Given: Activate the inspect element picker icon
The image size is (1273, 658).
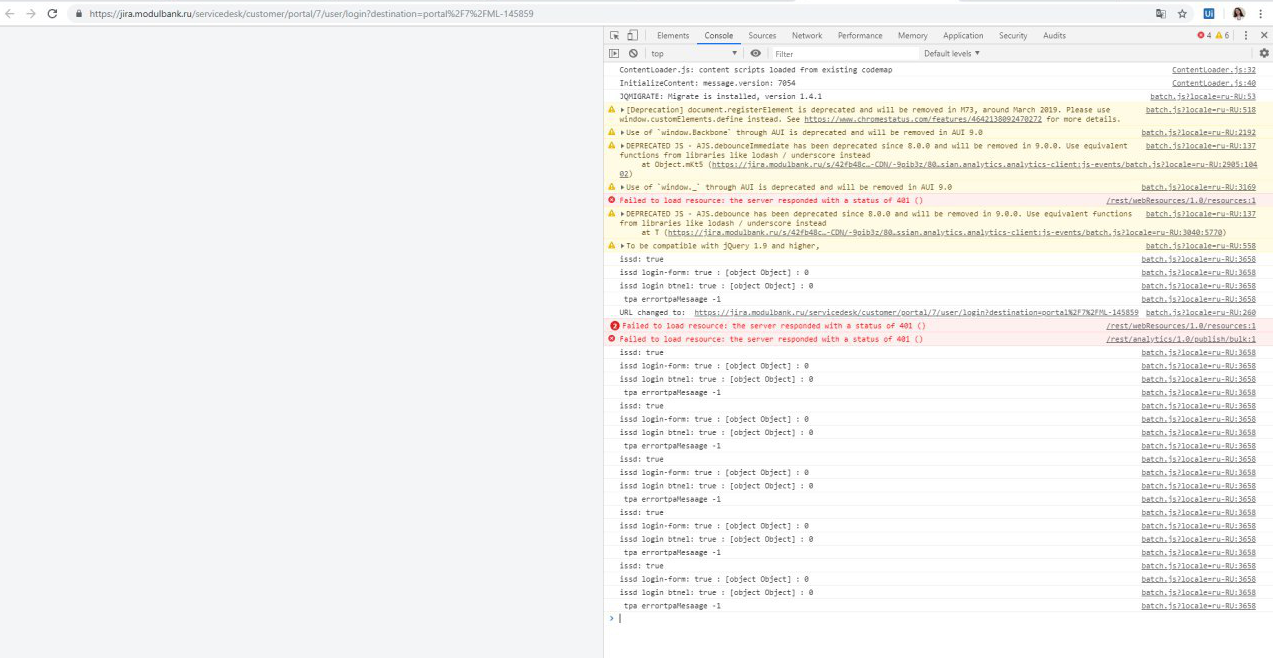Looking at the screenshot, I should (614, 35).
